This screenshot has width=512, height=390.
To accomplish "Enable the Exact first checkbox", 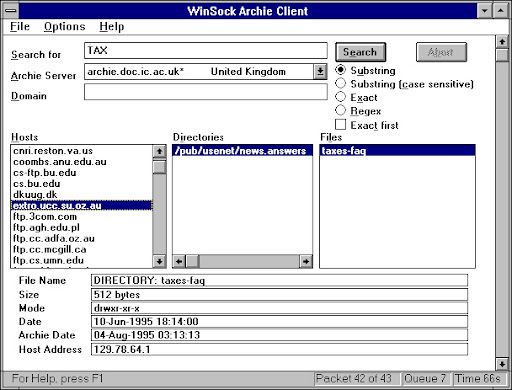I will click(x=367, y=125).
